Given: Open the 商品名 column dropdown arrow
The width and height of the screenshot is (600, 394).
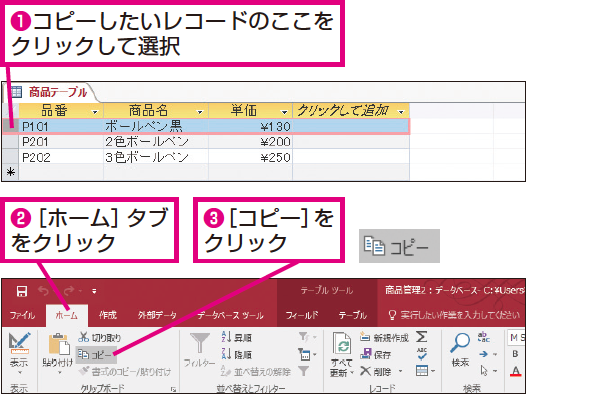Looking at the screenshot, I should click(199, 112).
